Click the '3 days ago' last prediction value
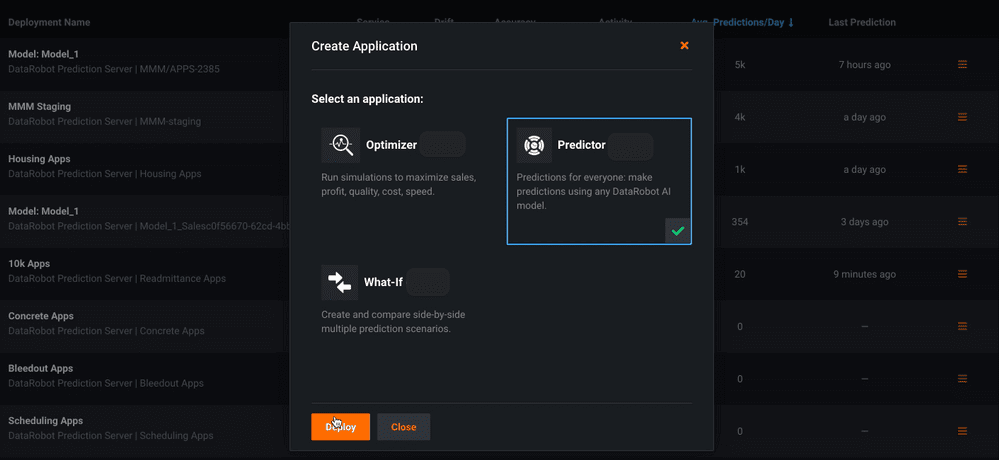Image resolution: width=999 pixels, height=460 pixels. pos(864,222)
